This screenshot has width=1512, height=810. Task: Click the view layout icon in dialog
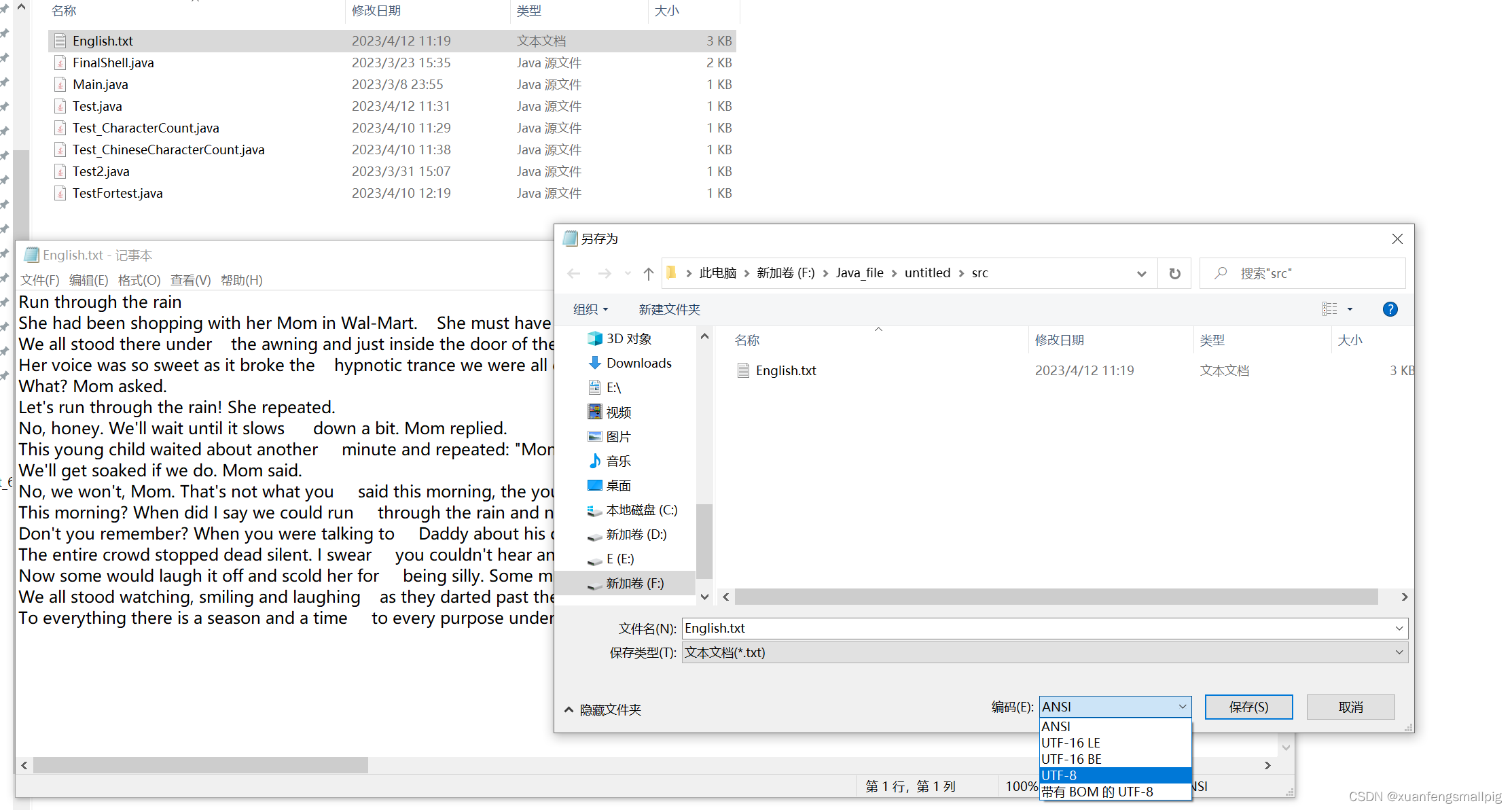pyautogui.click(x=1329, y=309)
